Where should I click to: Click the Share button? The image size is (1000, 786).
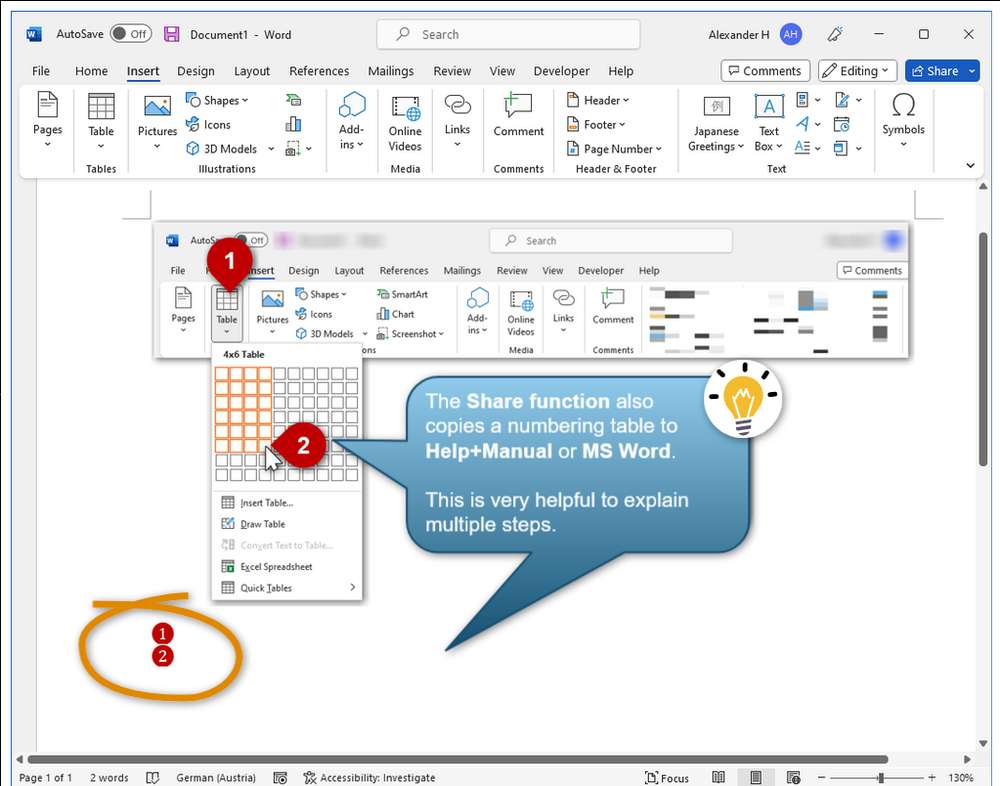935,71
